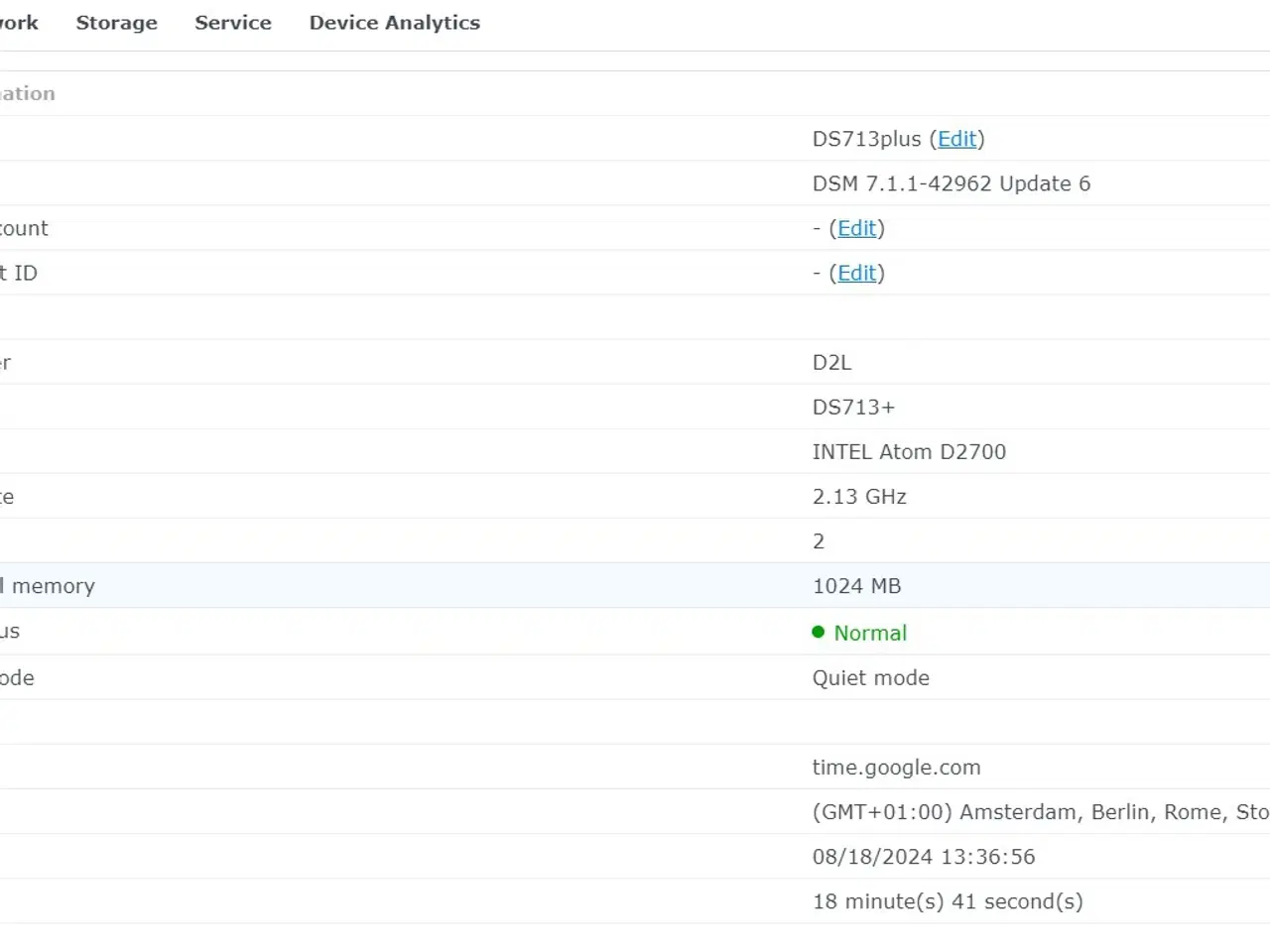The width and height of the screenshot is (1270, 952).
Task: Select DSM 7.1.1-42962 Update 6 text
Action: [952, 183]
